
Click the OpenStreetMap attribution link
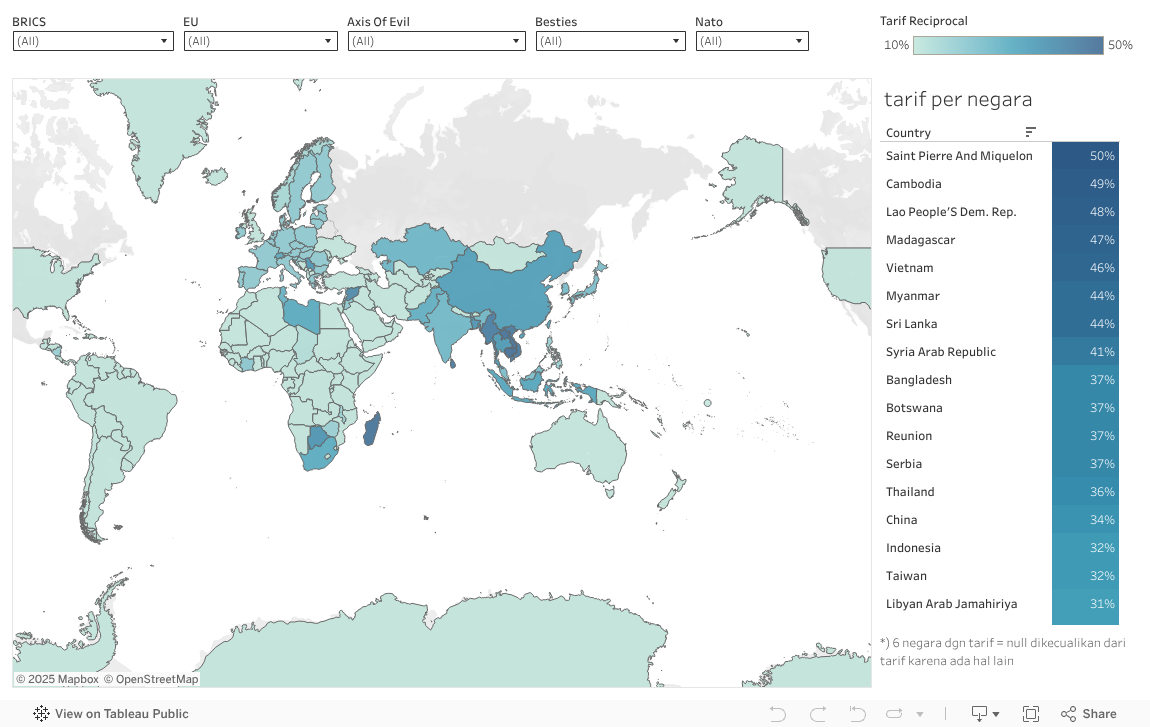(x=151, y=679)
